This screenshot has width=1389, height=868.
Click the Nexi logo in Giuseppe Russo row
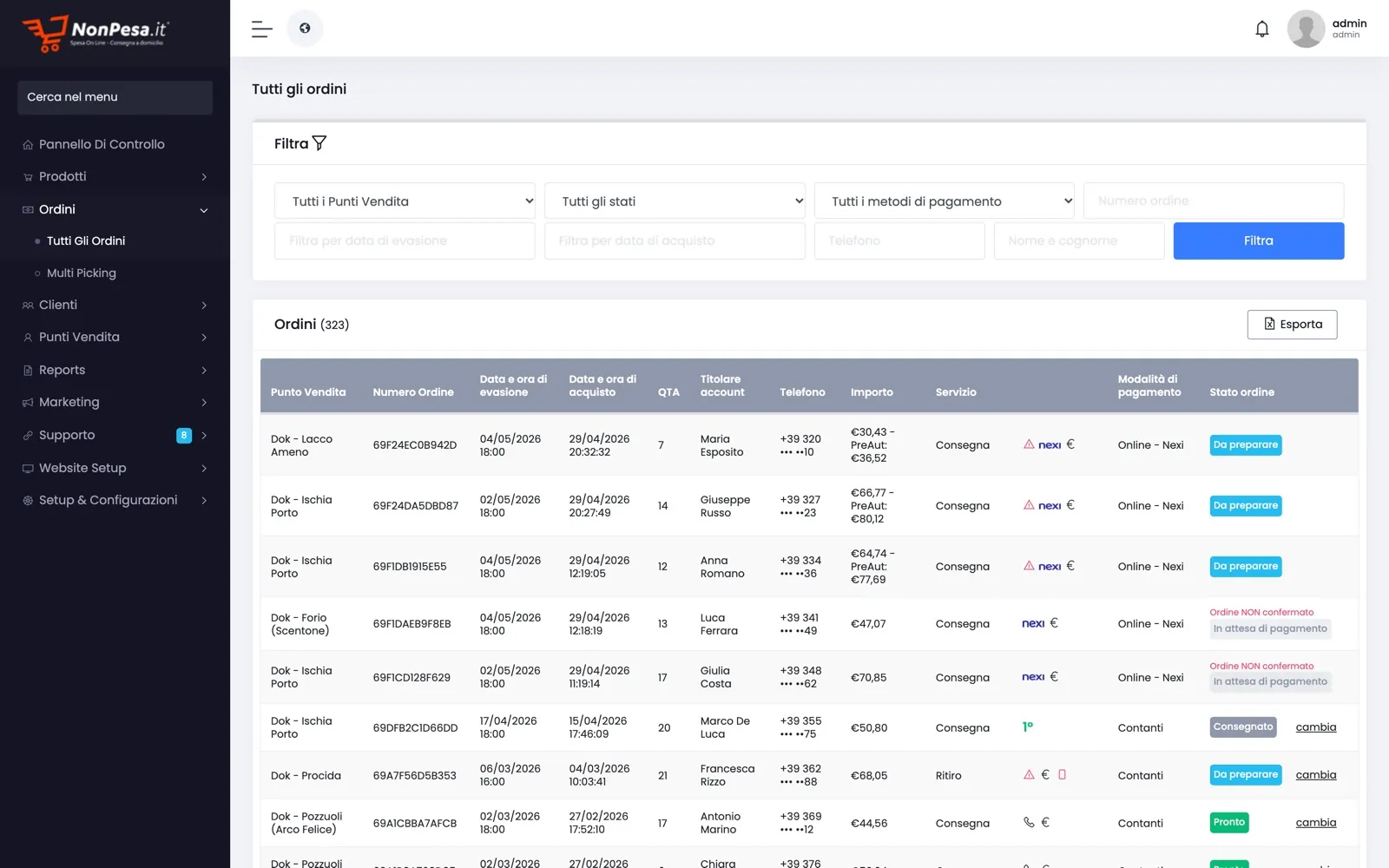coord(1050,505)
